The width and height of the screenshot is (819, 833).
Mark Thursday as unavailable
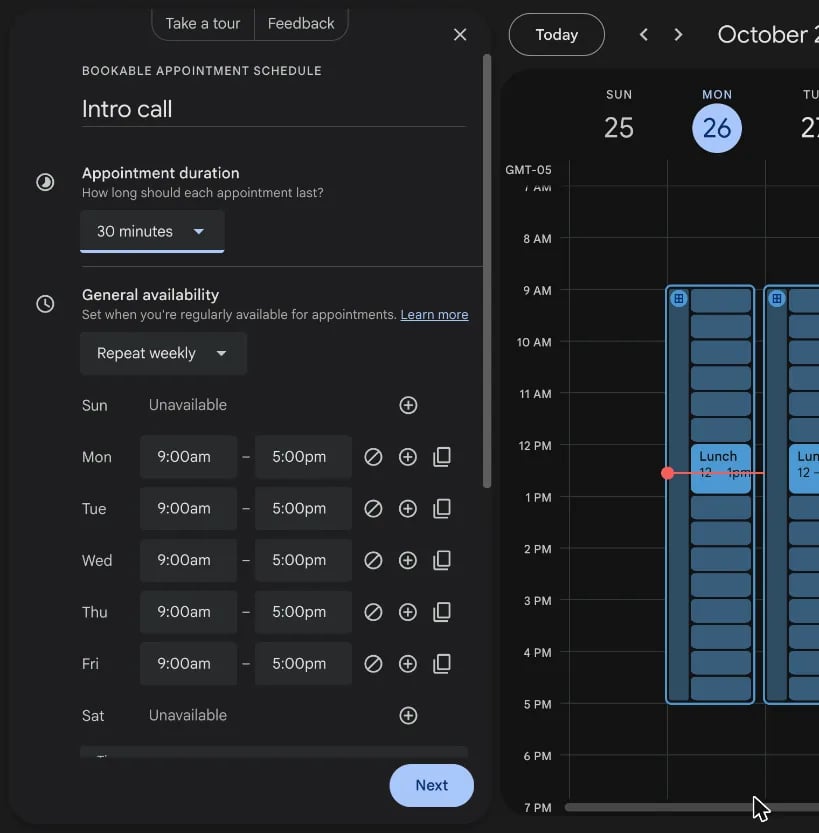373,612
